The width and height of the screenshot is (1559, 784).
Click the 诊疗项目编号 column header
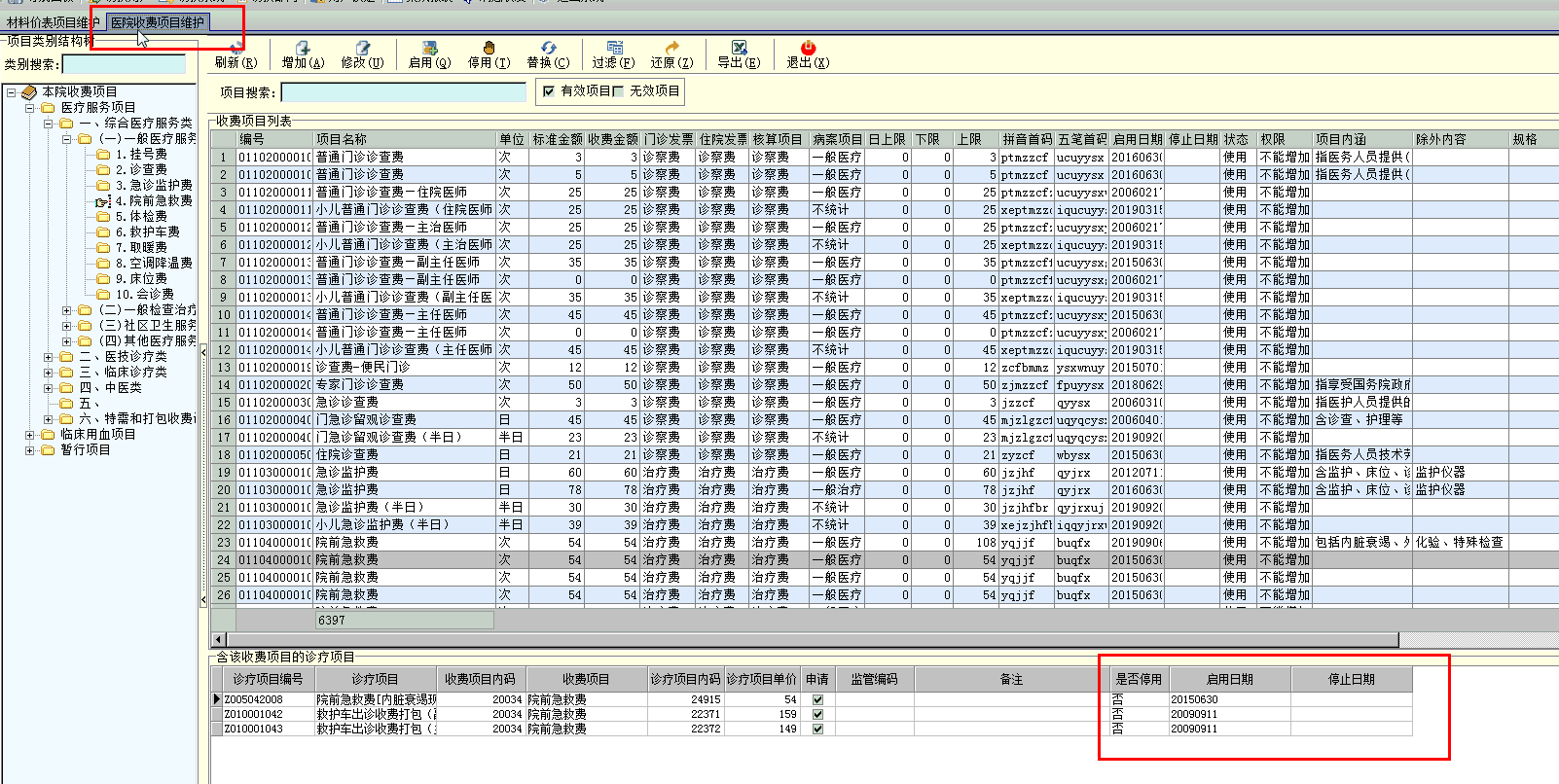(268, 679)
